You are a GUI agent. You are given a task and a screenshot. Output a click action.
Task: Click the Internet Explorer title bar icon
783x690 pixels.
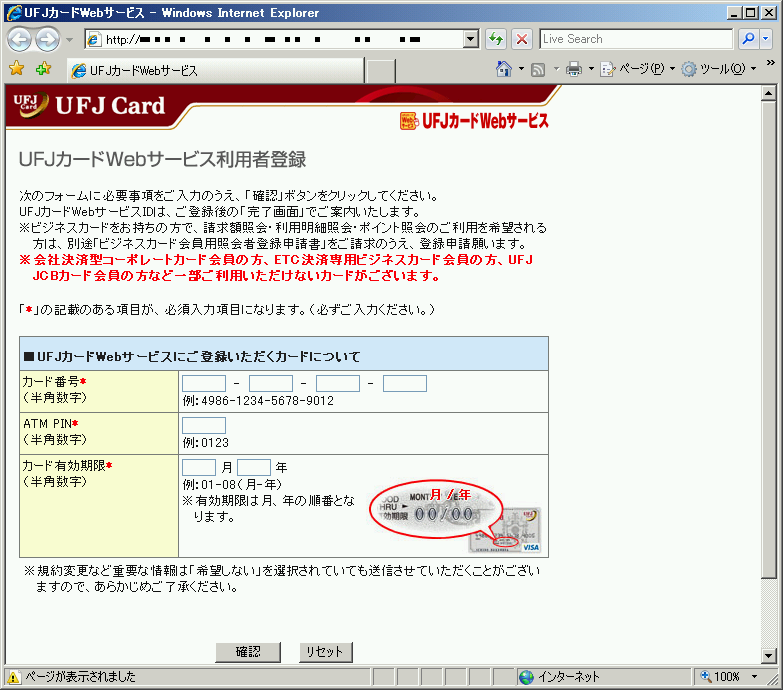(x=13, y=12)
